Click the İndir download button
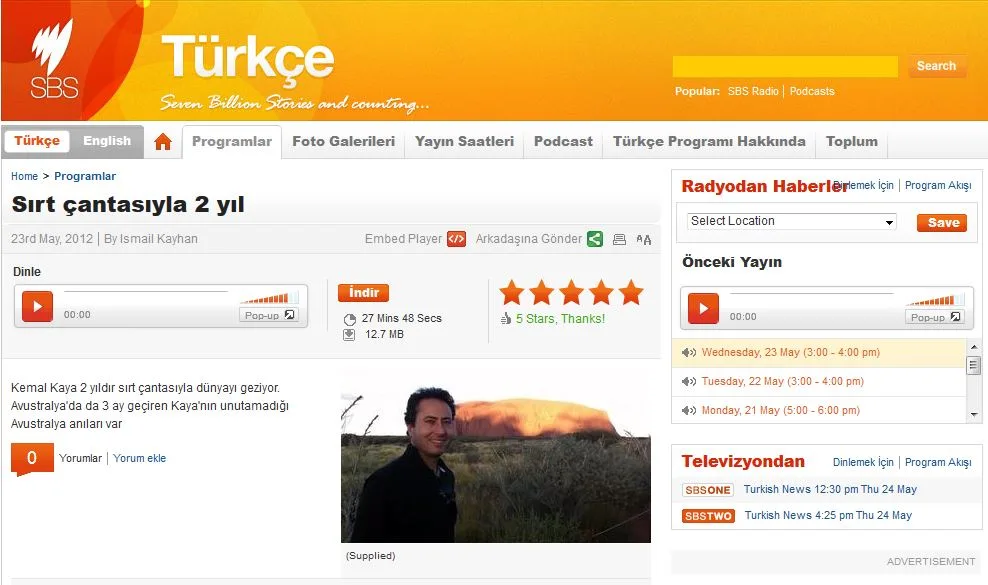Viewport: 988px width, 585px height. pos(363,293)
